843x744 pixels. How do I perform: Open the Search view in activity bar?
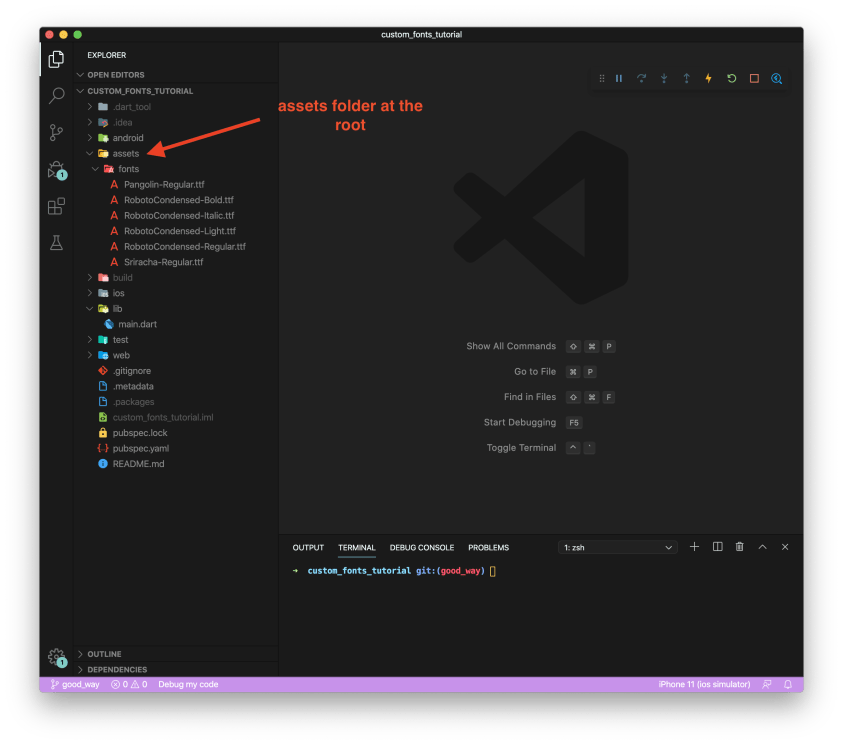(56, 96)
